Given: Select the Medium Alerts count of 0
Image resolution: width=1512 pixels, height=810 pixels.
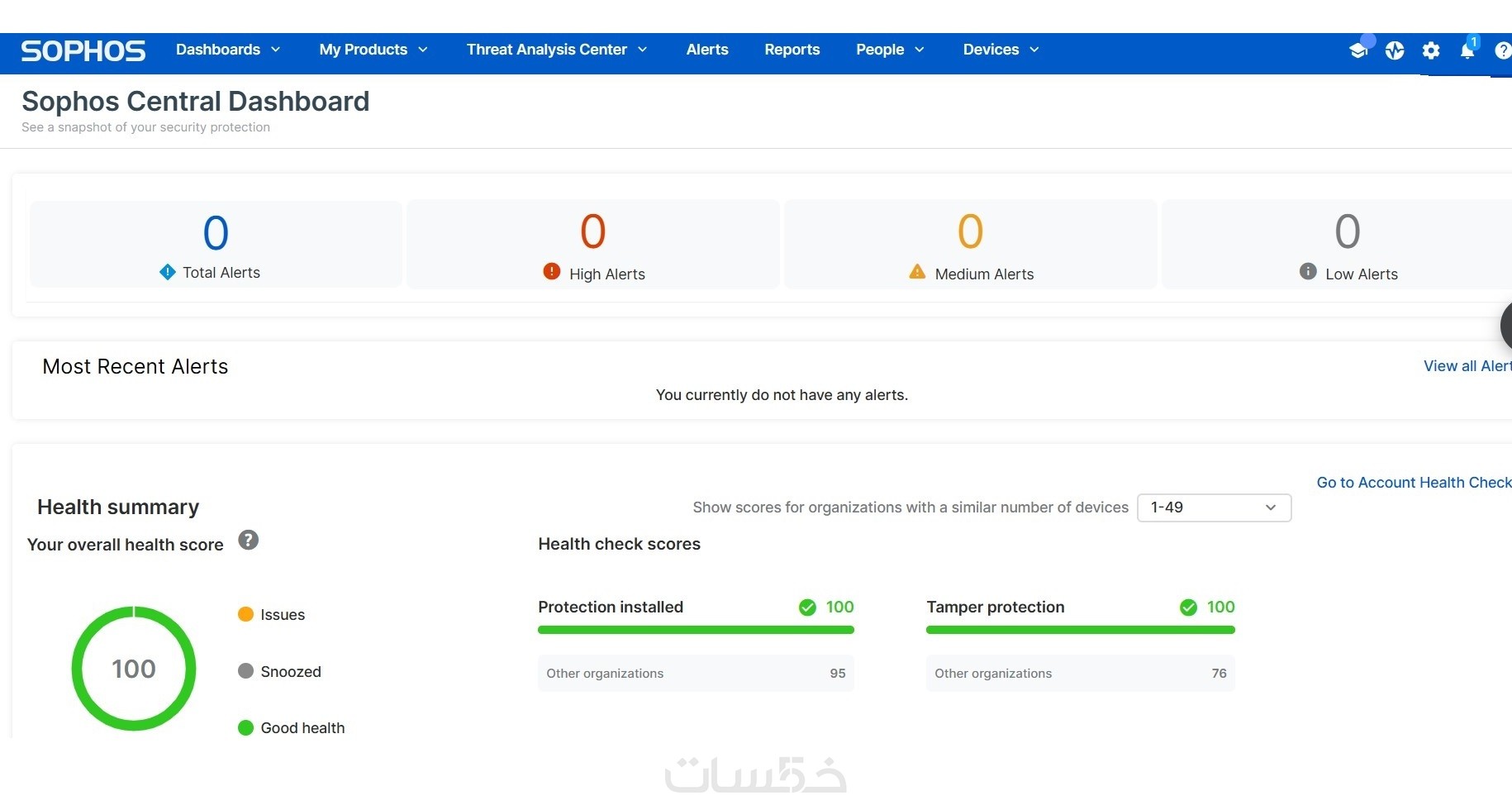Looking at the screenshot, I should click(x=971, y=231).
